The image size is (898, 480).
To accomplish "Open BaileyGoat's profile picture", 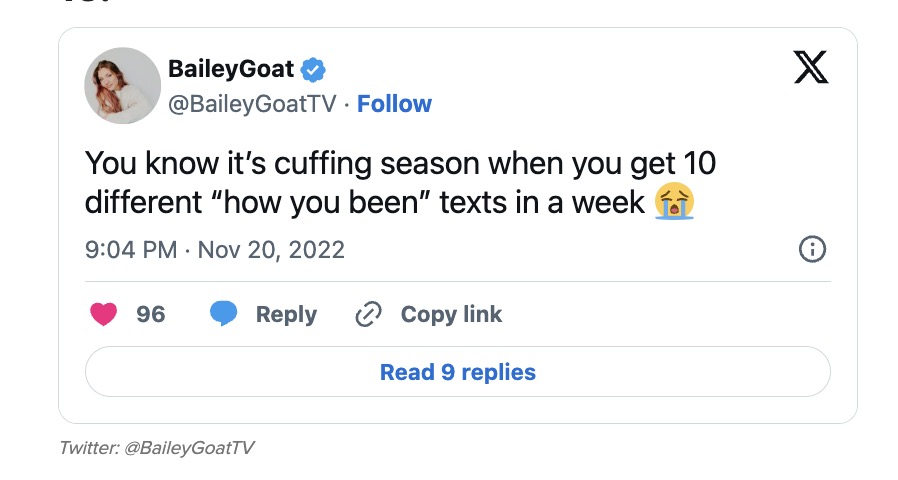I will pyautogui.click(x=123, y=86).
